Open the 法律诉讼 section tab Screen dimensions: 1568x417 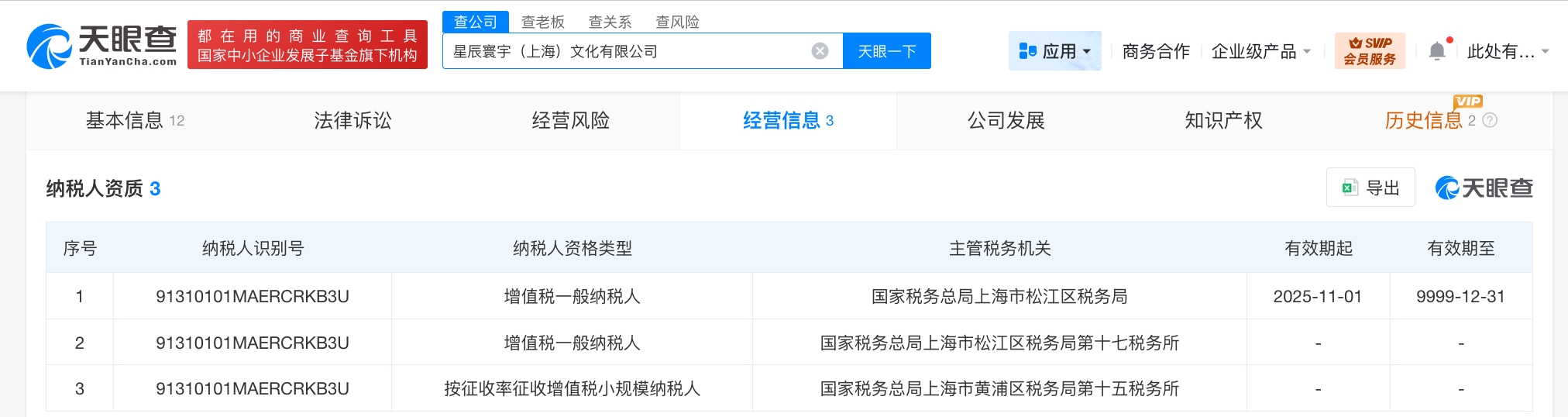point(352,120)
